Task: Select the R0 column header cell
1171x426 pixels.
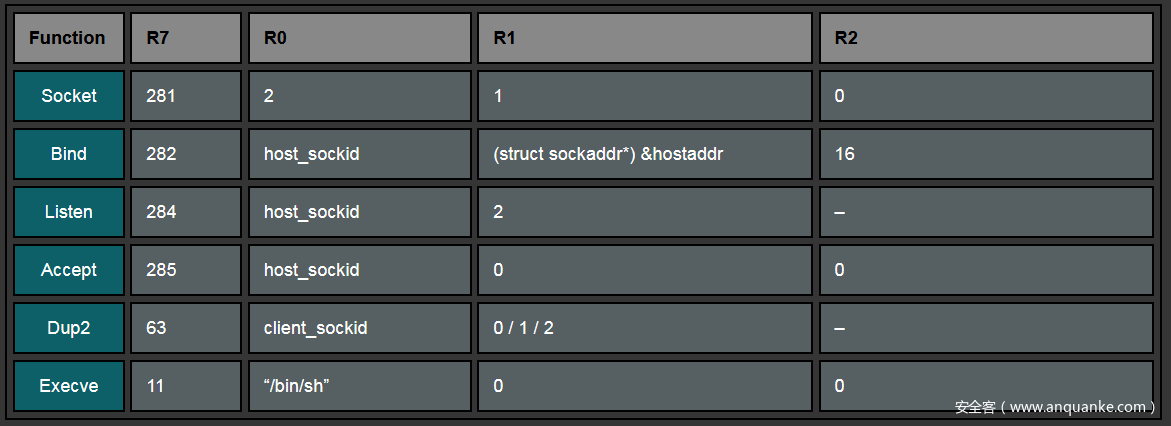Action: point(359,38)
